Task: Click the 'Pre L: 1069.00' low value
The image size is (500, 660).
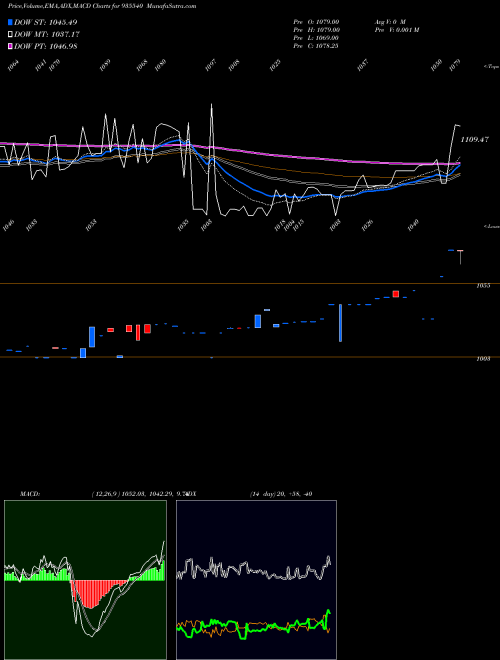Action: 316,38
